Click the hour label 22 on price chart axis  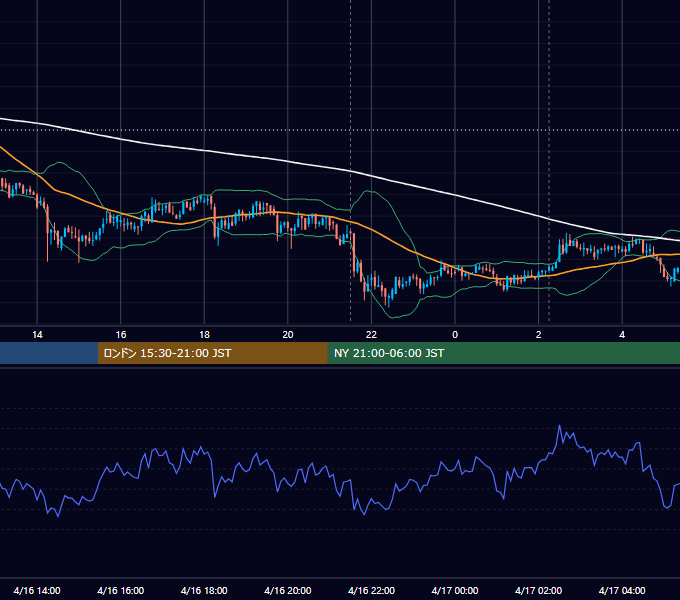point(371,334)
